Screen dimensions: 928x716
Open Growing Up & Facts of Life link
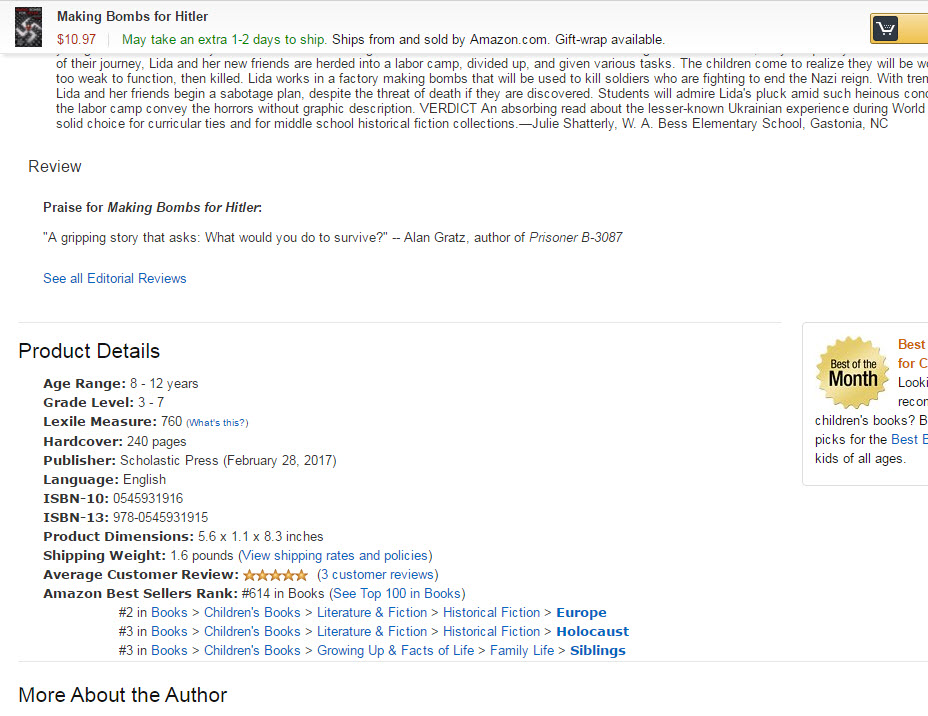[x=395, y=650]
